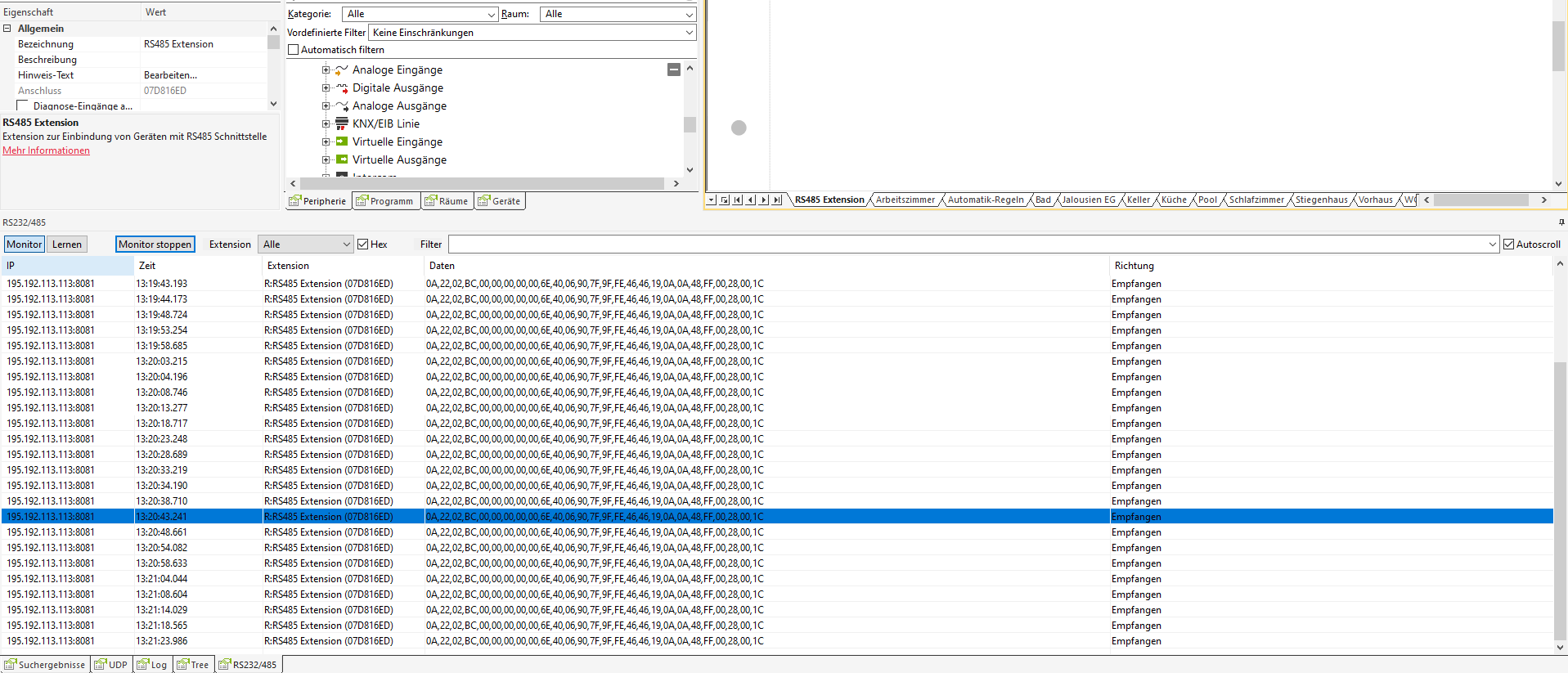Expand the Virtuelle Eingänge node
This screenshot has width=1568, height=673.
pyautogui.click(x=326, y=141)
